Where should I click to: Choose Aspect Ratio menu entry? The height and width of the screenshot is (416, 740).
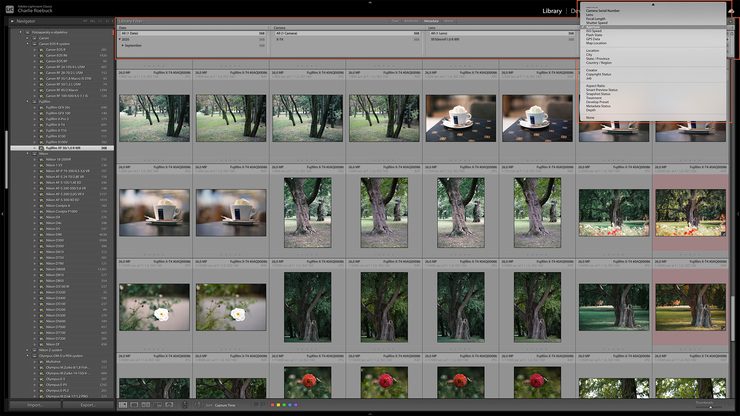596,86
